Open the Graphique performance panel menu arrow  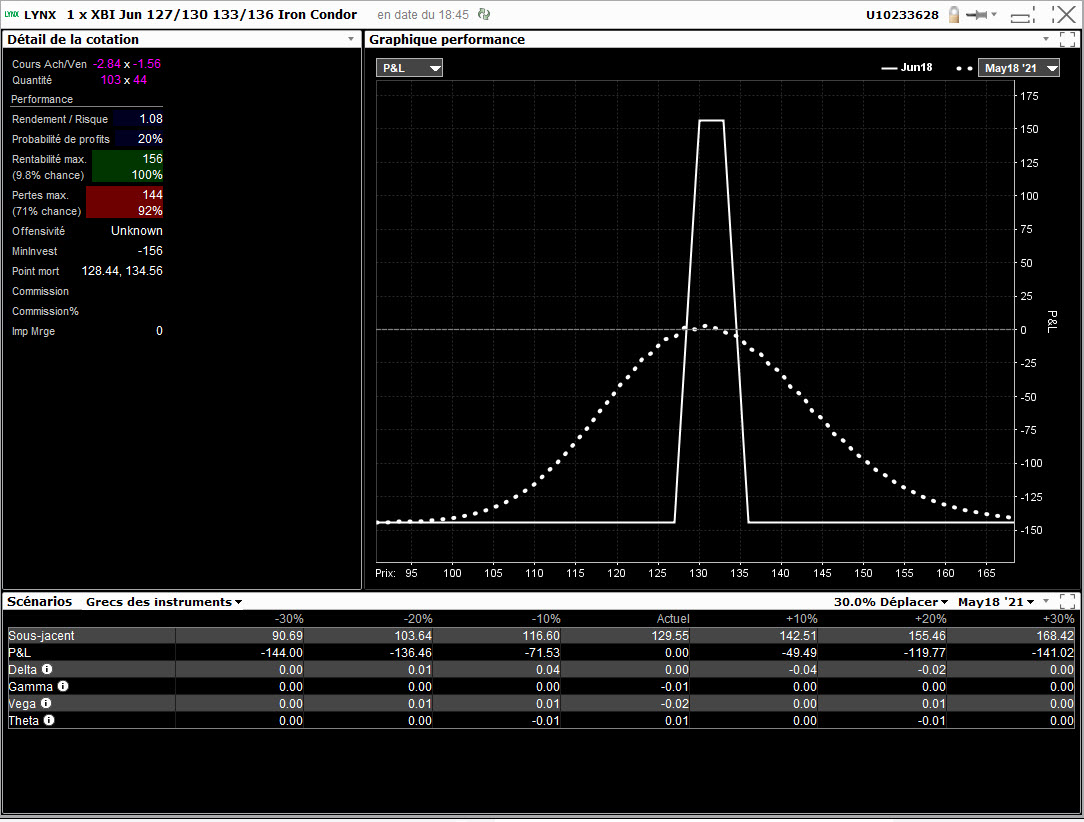(1046, 39)
